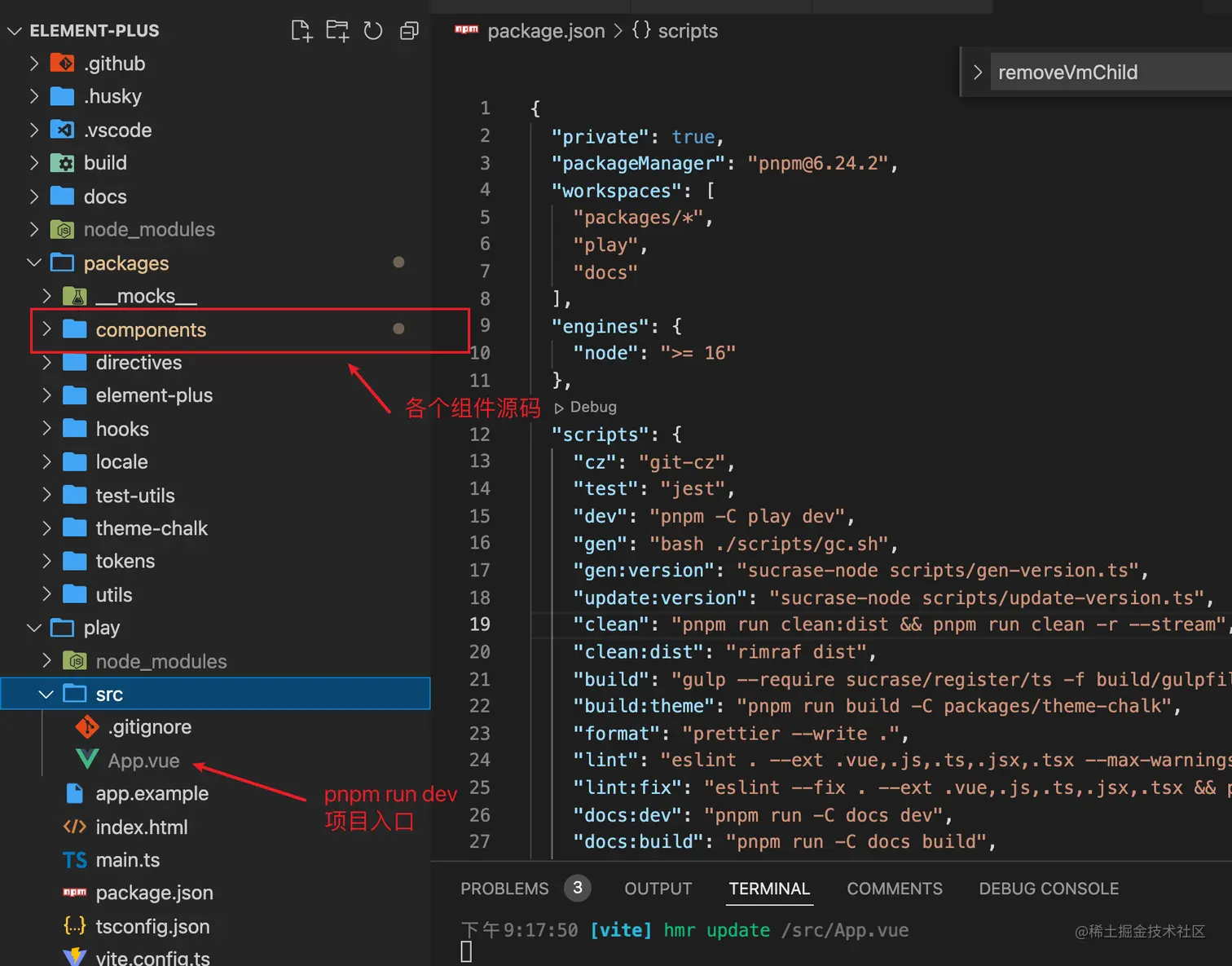Viewport: 1232px width, 966px height.
Task: Expand the directives folder chevron
Action: click(x=46, y=363)
